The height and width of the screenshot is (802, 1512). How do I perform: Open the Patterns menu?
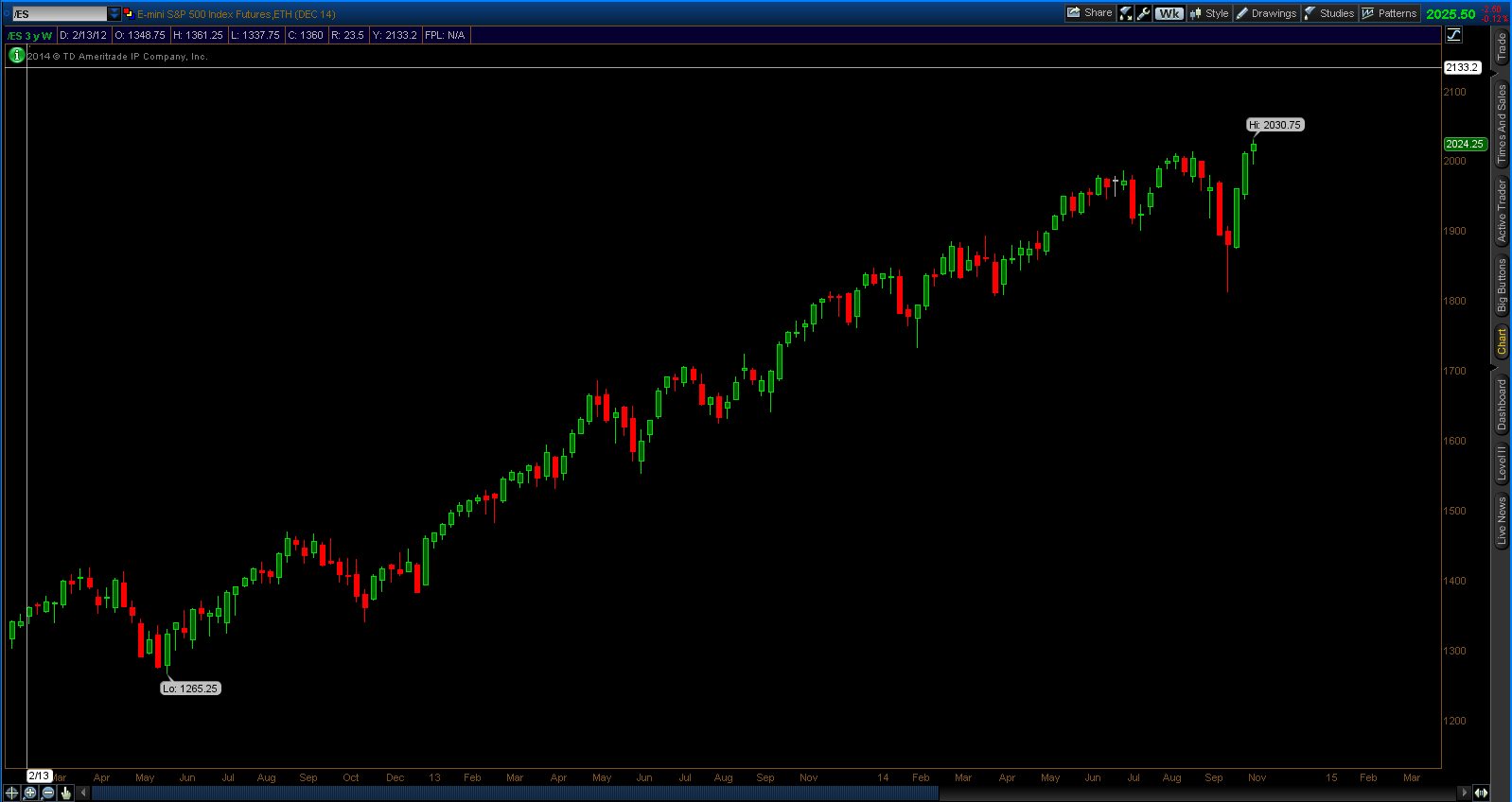[1389, 13]
